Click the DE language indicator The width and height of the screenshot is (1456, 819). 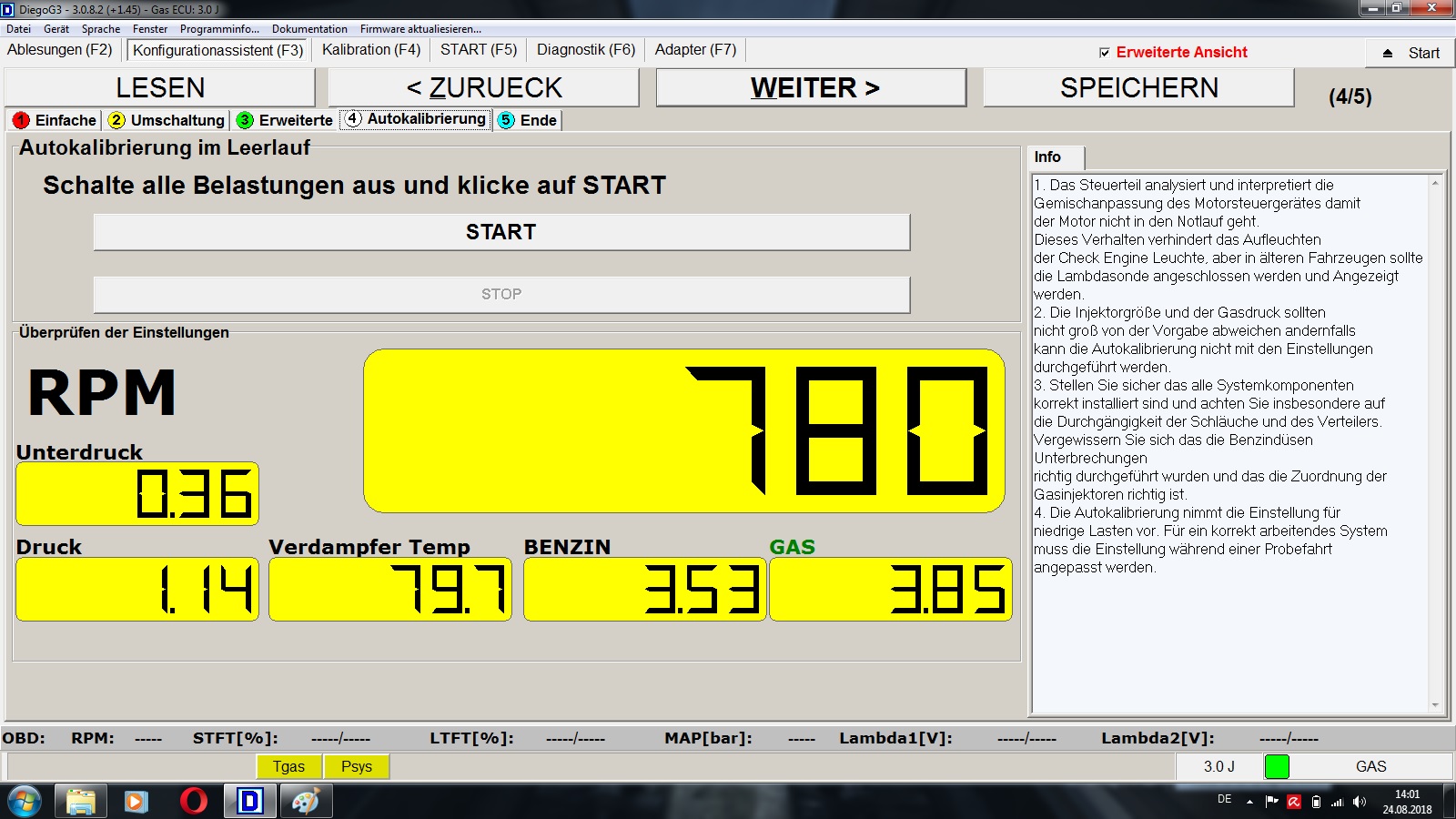(1224, 799)
